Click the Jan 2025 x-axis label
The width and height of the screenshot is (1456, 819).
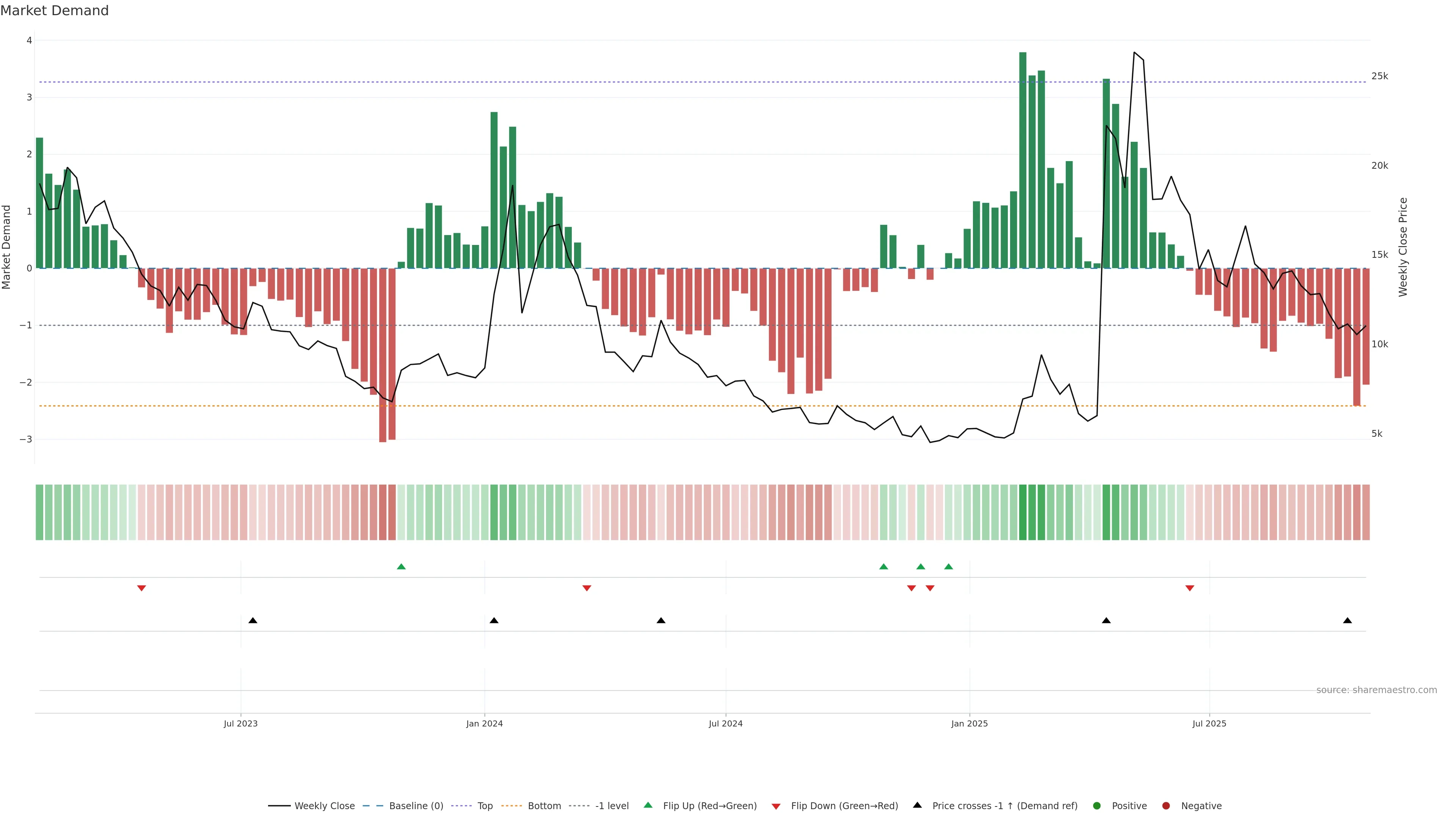(x=970, y=723)
